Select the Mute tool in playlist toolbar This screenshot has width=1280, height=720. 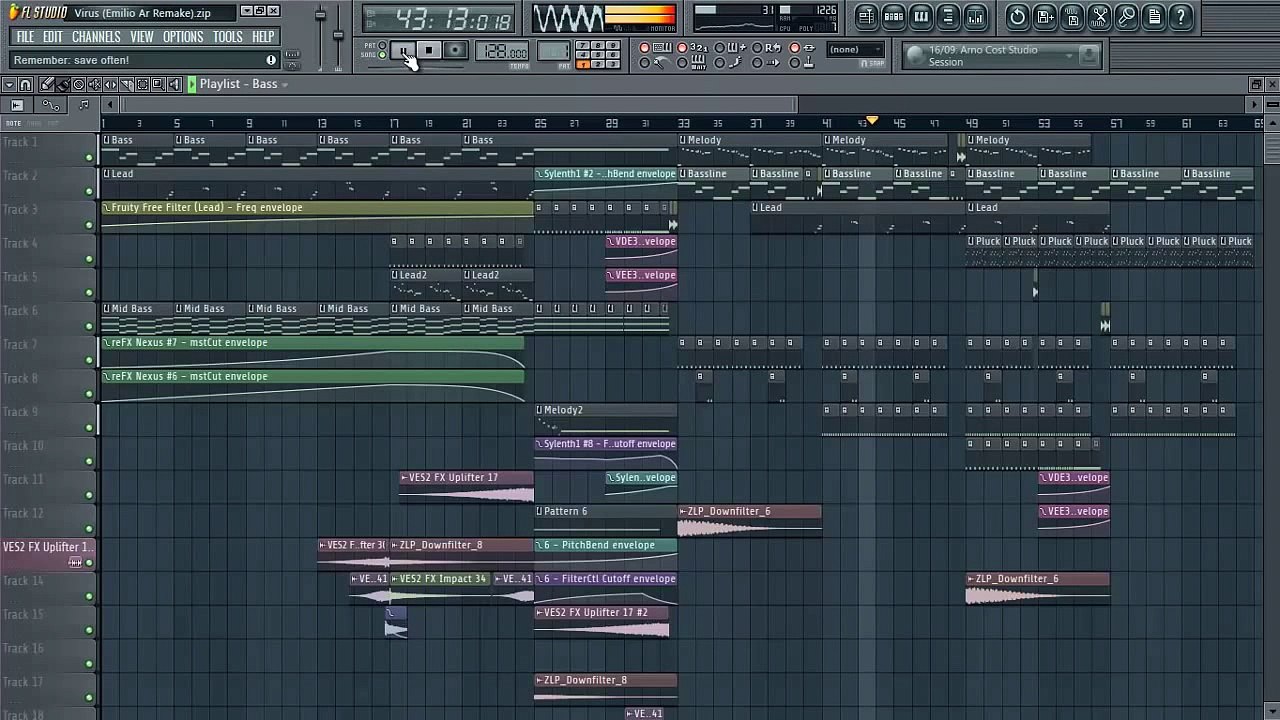94,85
